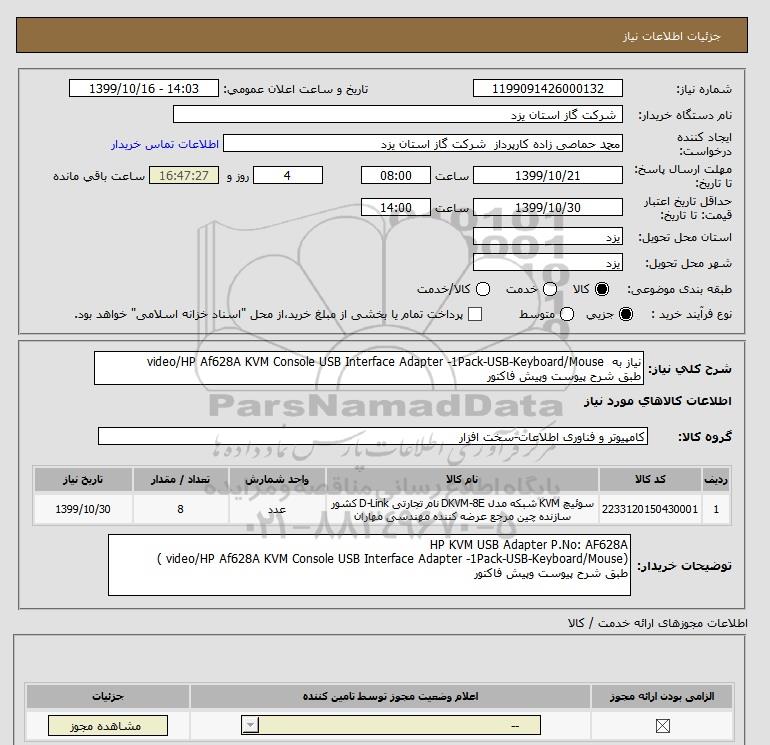Viewport: 770px width, 745px height.
Task: Click the price validity date 1399/10/30
Action: 548,207
